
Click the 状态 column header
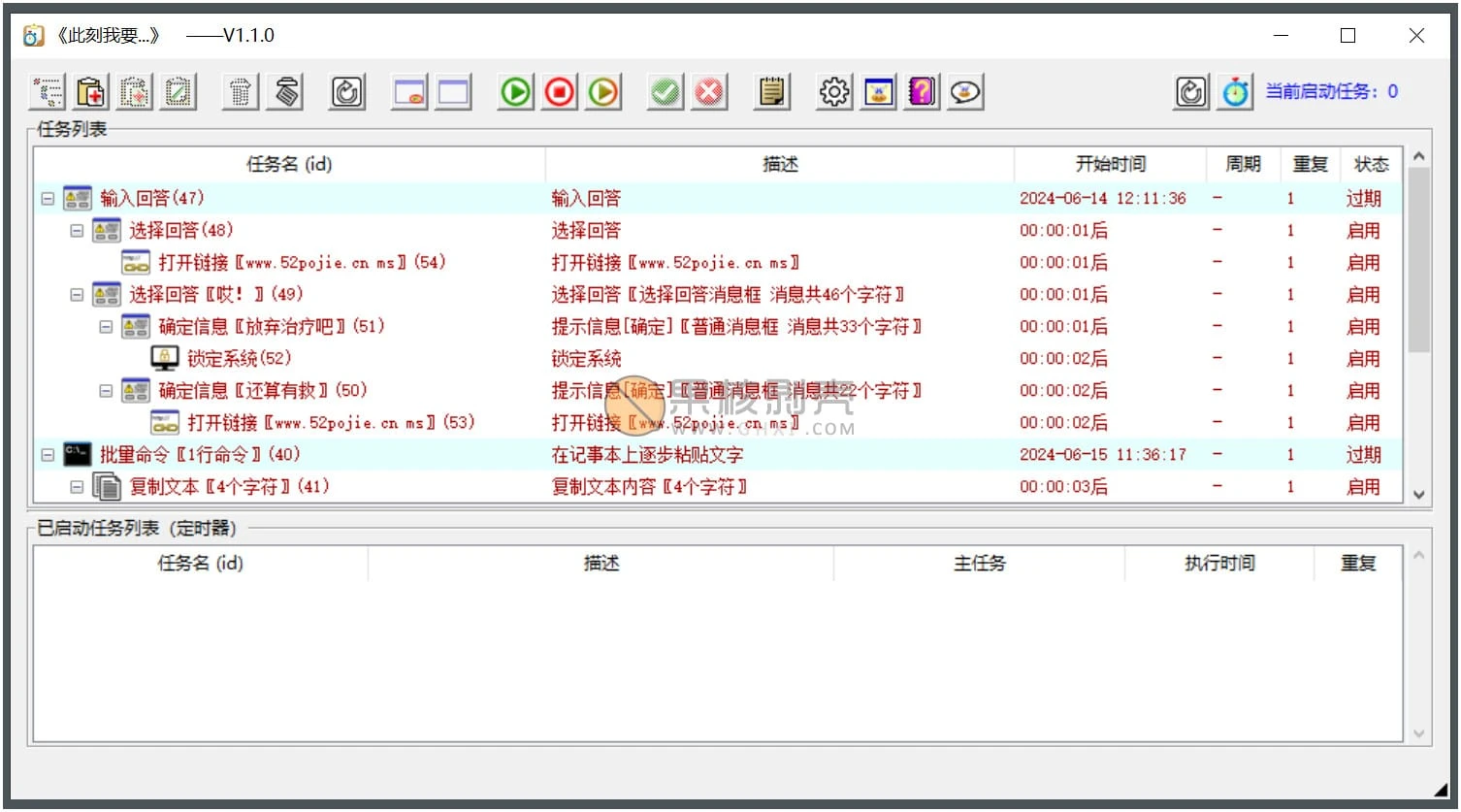point(1371,164)
